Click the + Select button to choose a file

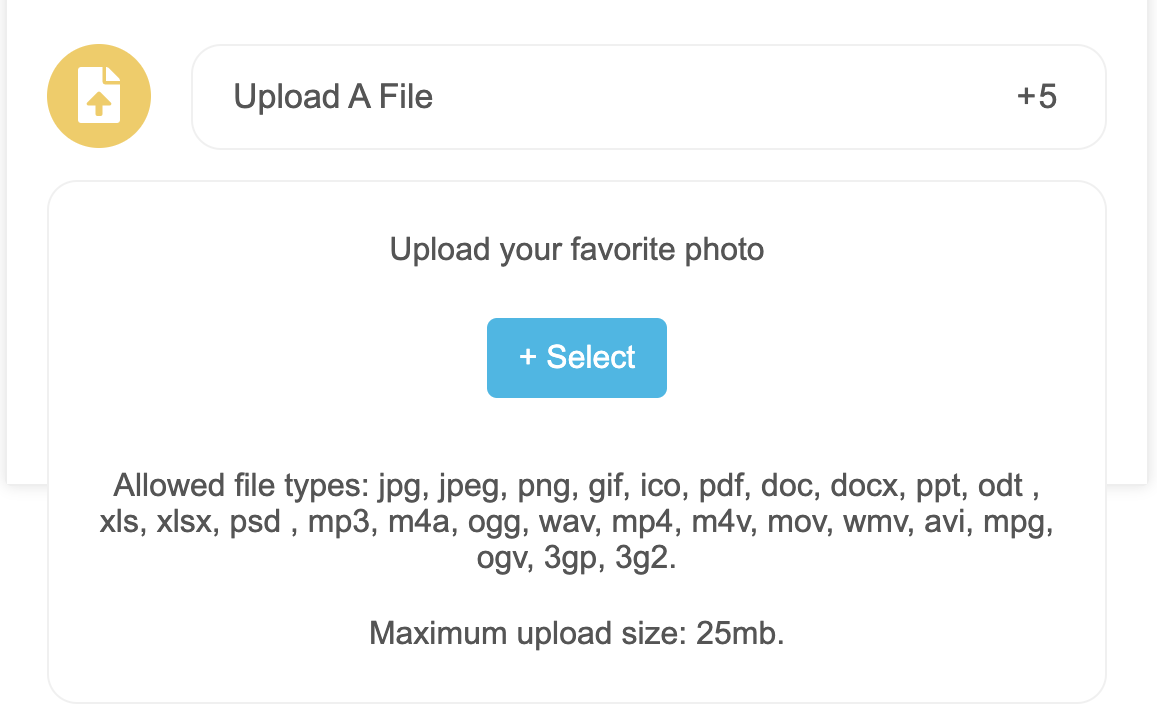tap(577, 357)
